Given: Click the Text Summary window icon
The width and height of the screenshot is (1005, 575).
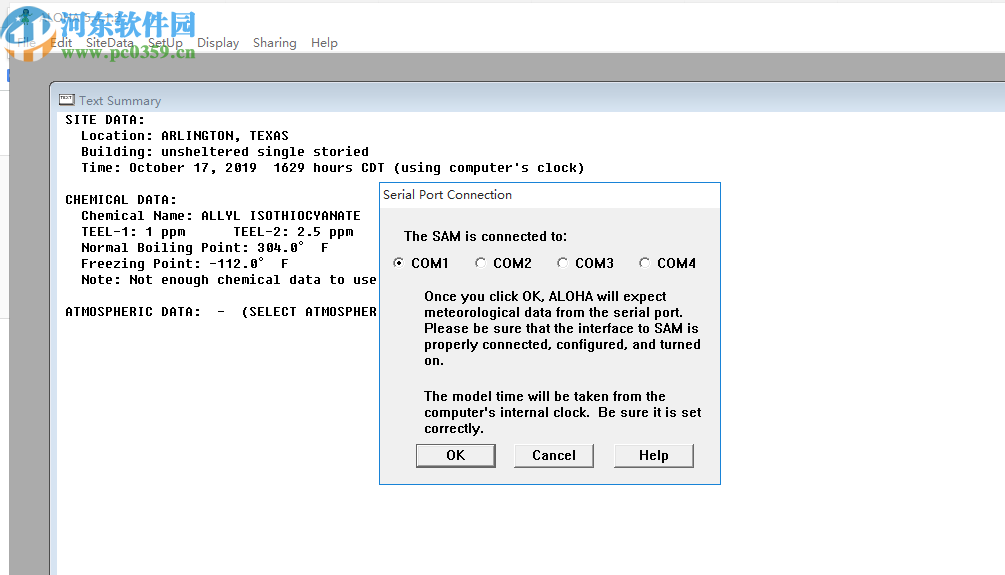Looking at the screenshot, I should 67,100.
